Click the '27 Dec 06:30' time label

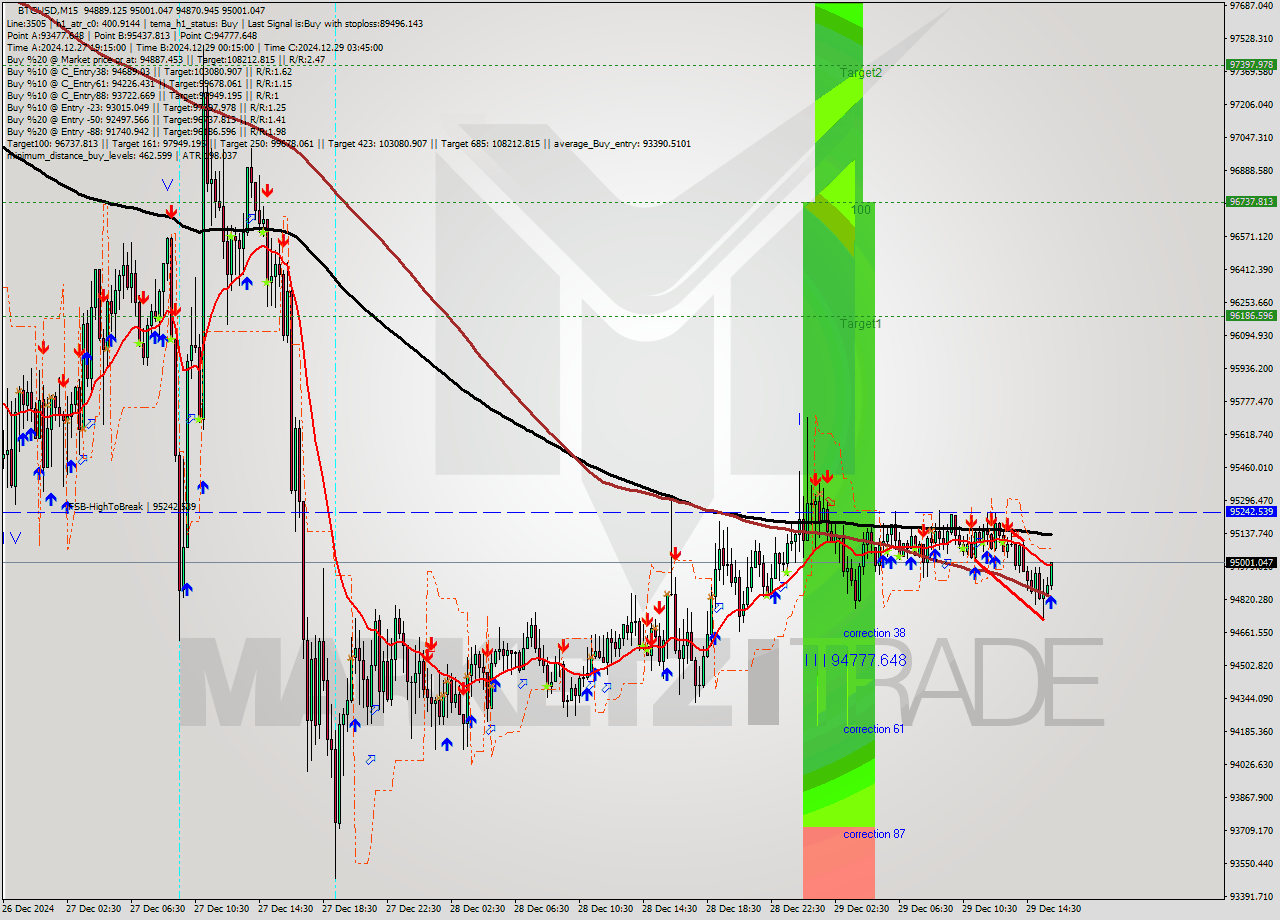(x=157, y=909)
